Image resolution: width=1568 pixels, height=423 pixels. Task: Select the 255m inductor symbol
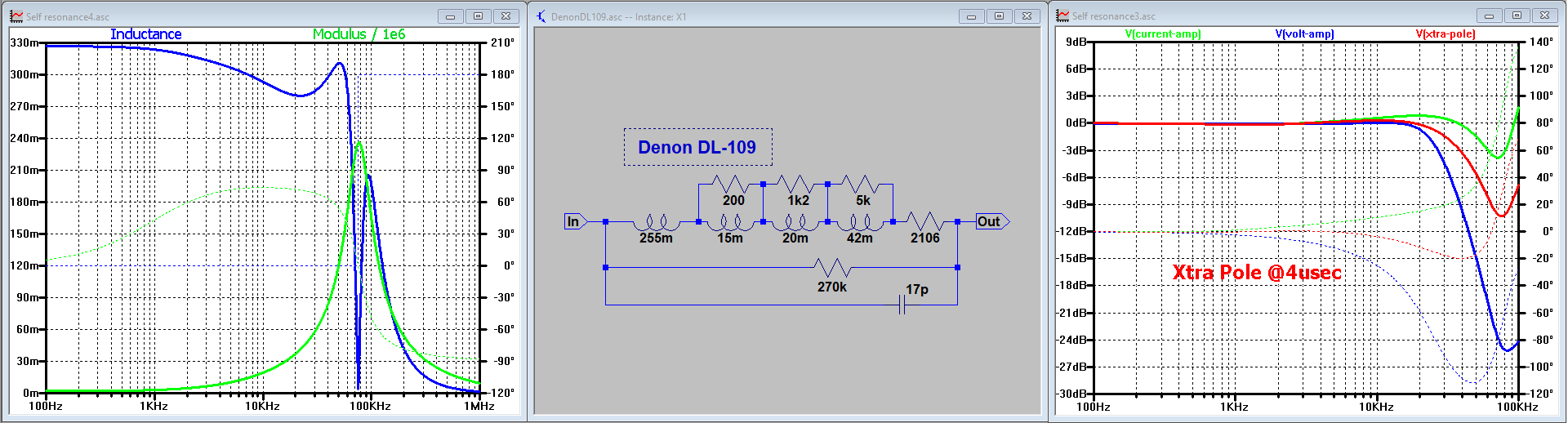(x=657, y=222)
